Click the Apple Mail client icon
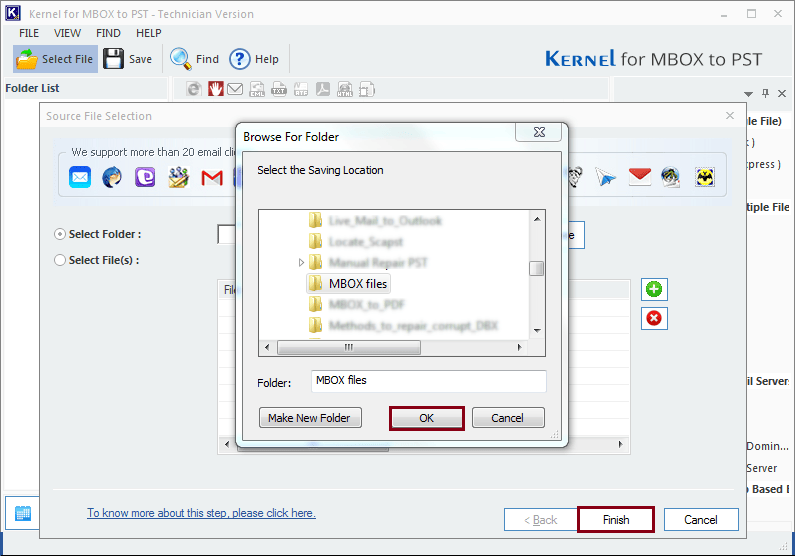 point(80,177)
